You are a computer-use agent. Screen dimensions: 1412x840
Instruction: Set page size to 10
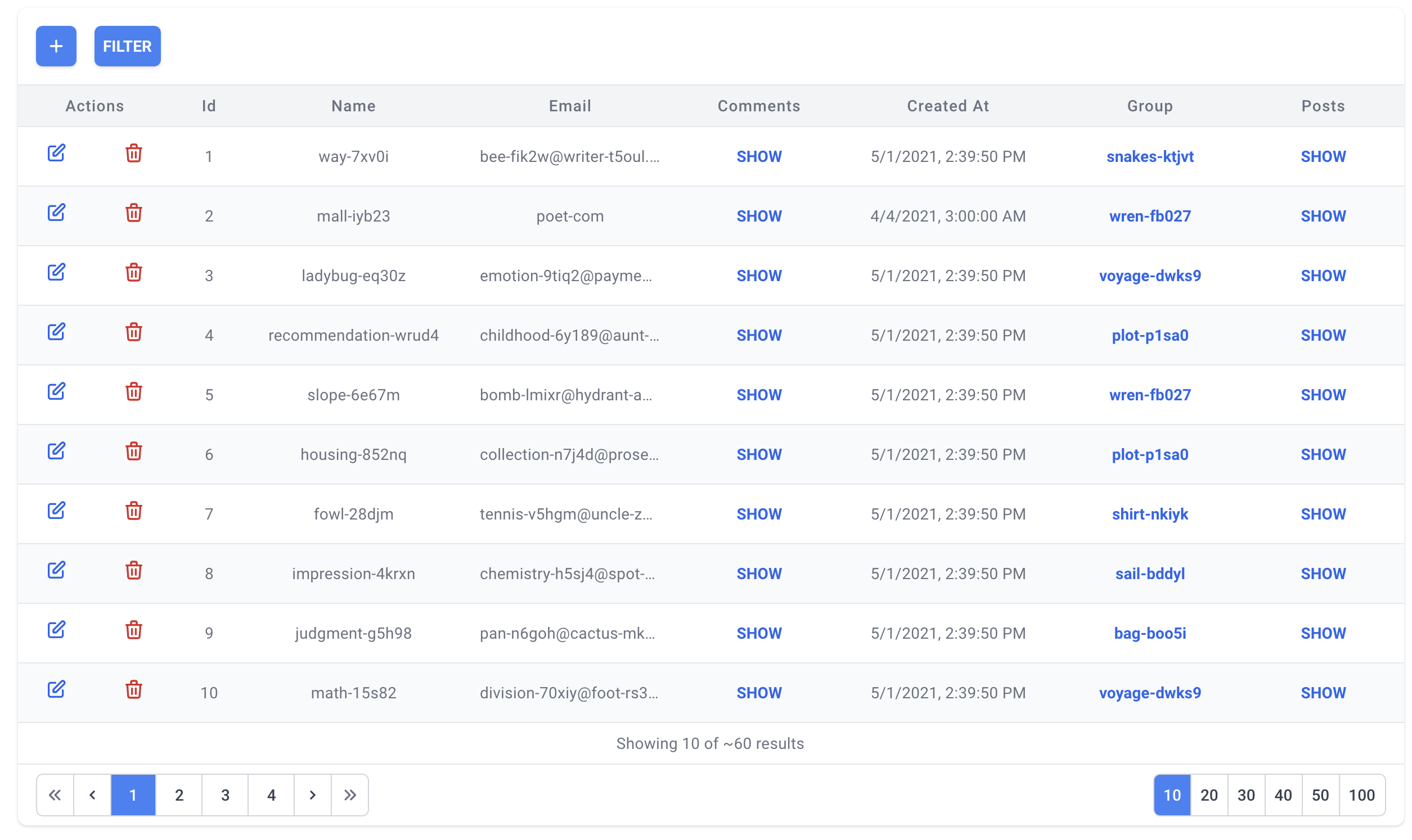click(1172, 794)
